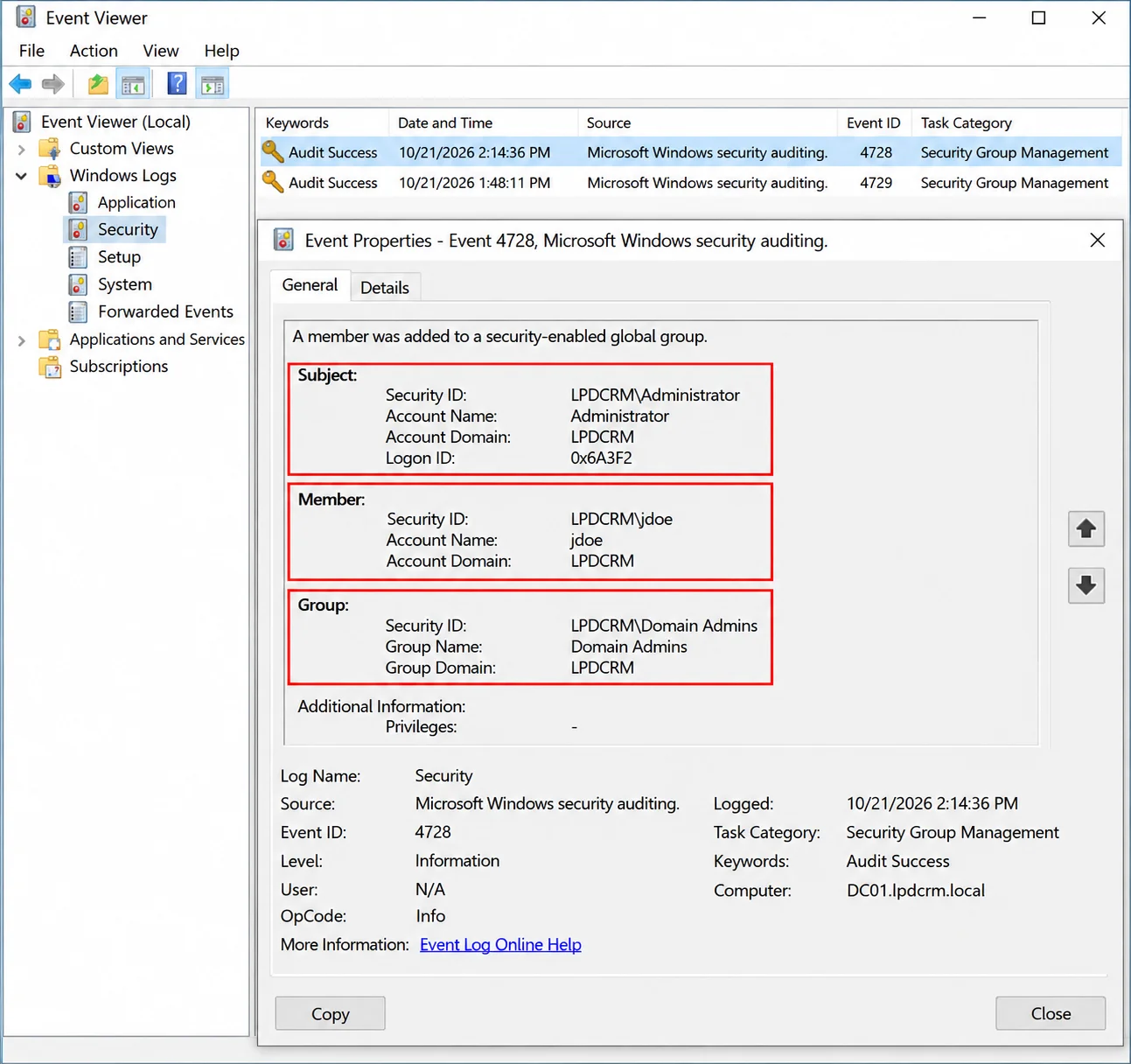Collapse the Windows Logs tree node
Image resolution: width=1131 pixels, height=1064 pixels.
pos(22,176)
